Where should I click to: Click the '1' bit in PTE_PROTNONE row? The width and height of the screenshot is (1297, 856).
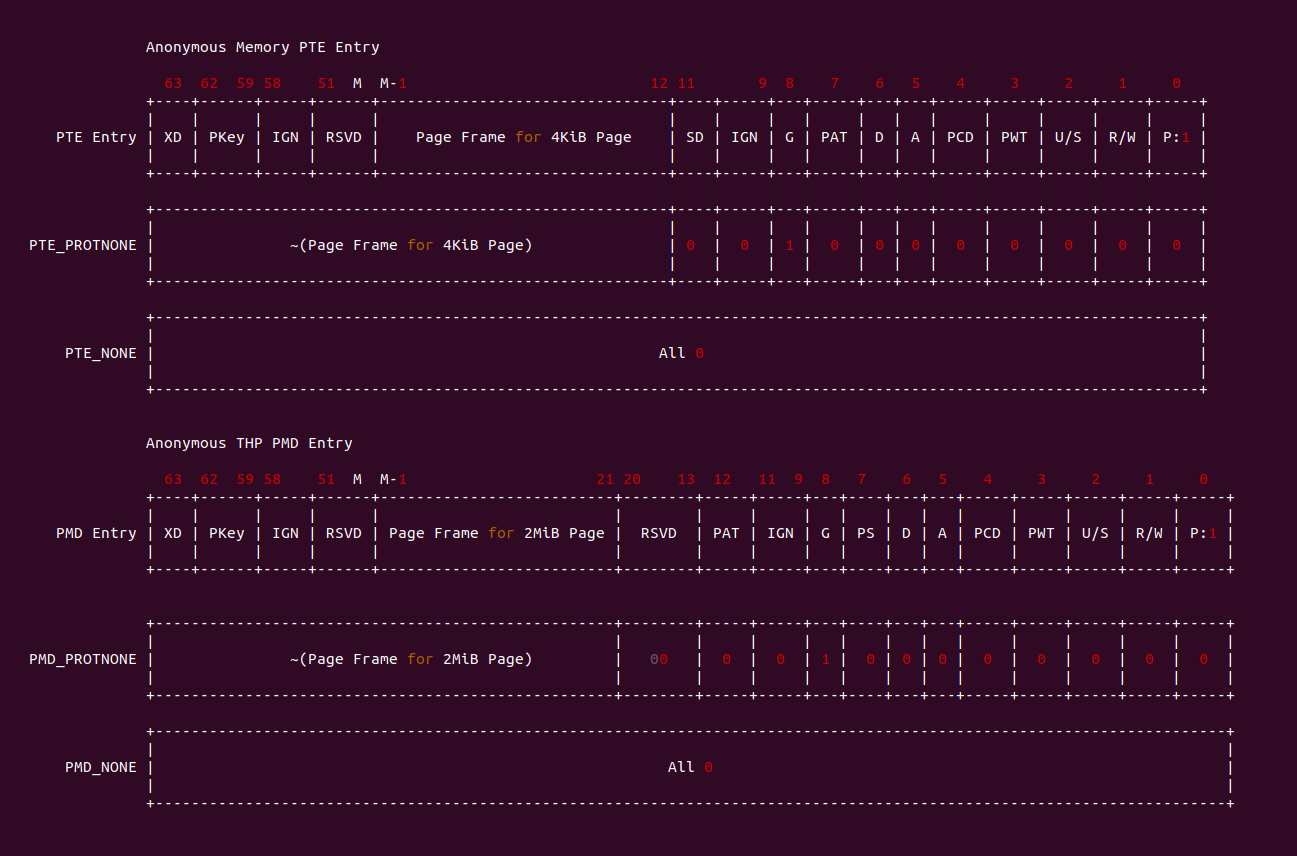point(789,245)
